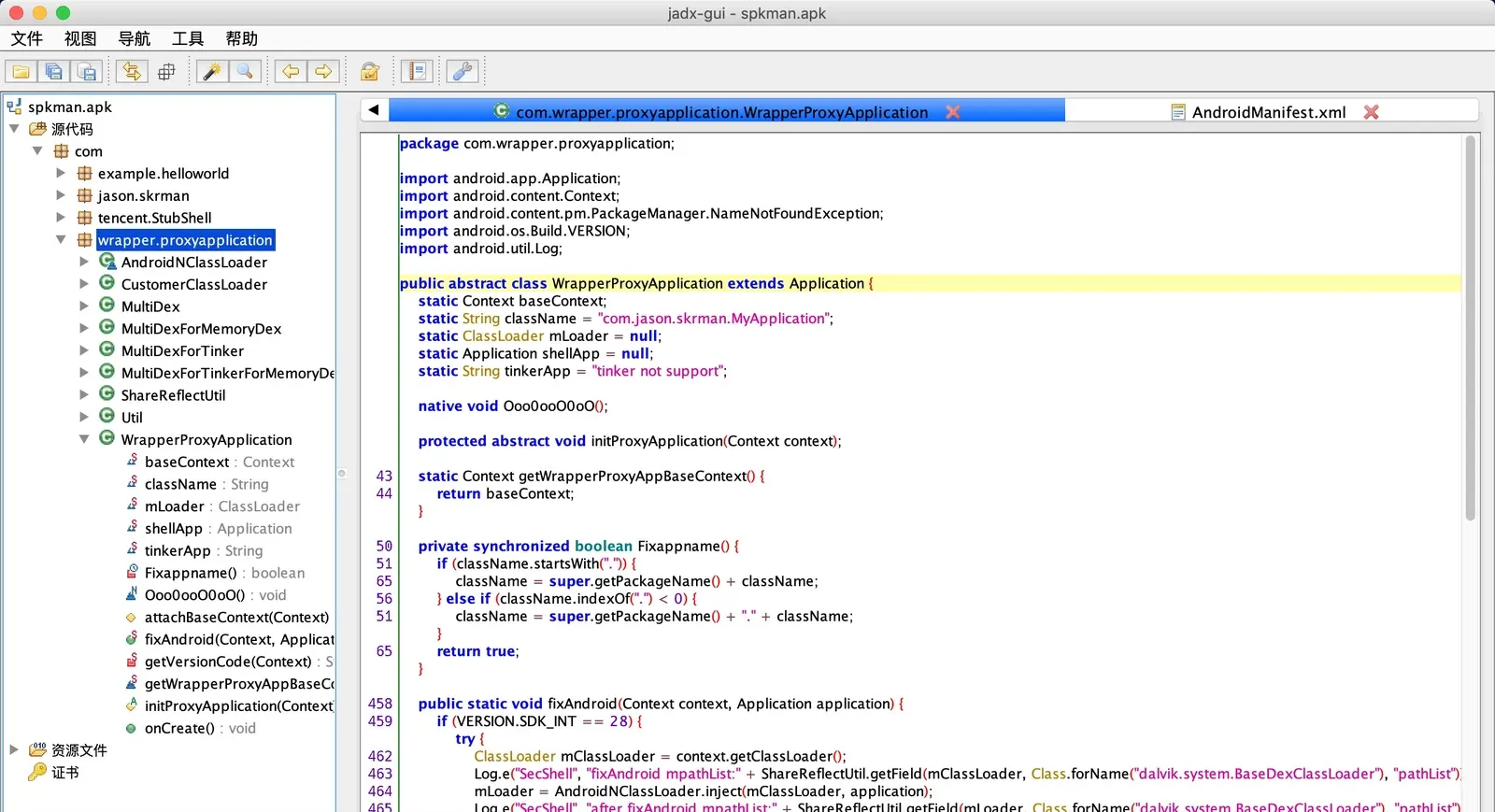Image resolution: width=1495 pixels, height=812 pixels.
Task: Open preferences with the wrench icon
Action: [x=463, y=72]
